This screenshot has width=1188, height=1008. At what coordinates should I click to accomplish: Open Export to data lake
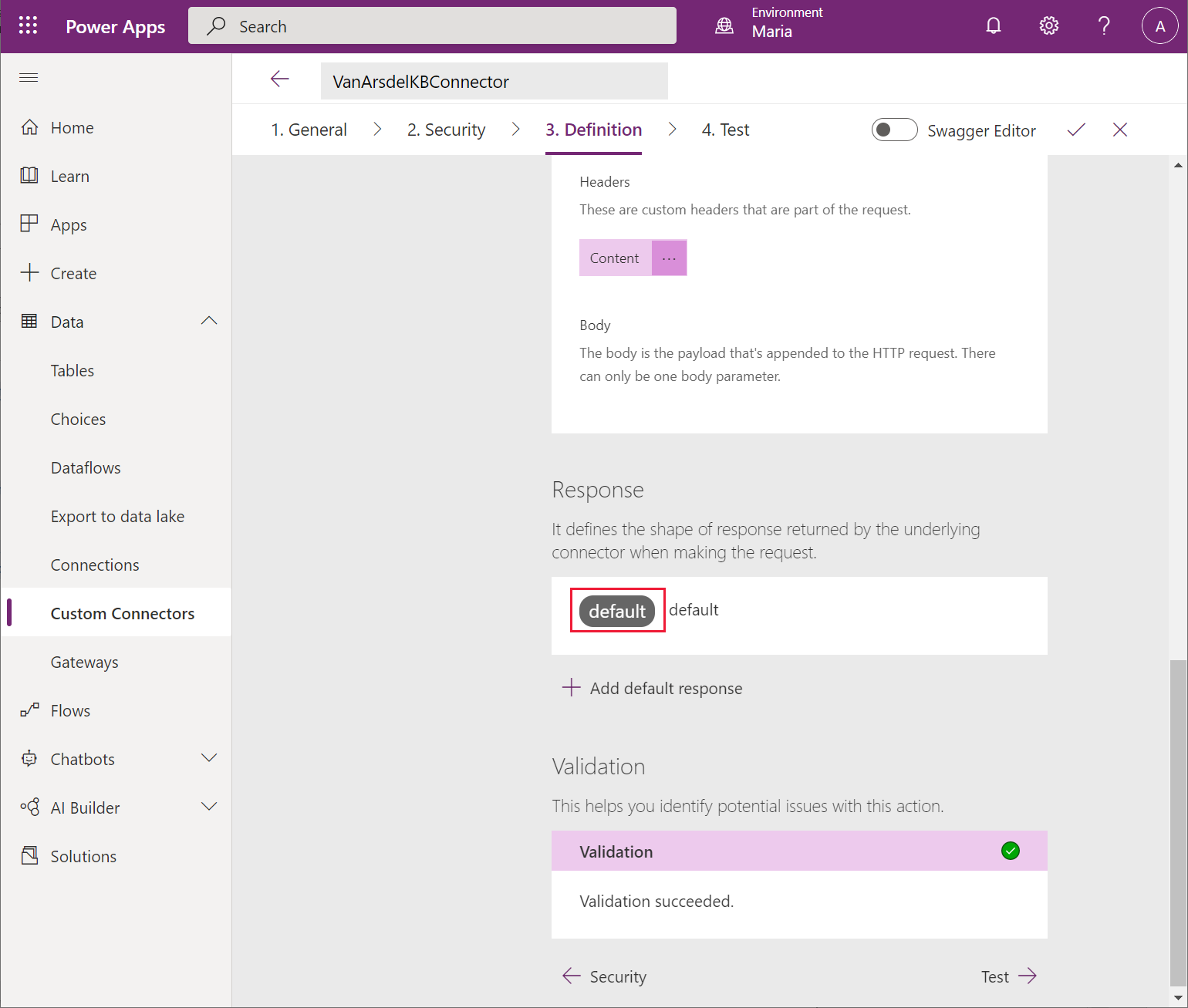116,516
